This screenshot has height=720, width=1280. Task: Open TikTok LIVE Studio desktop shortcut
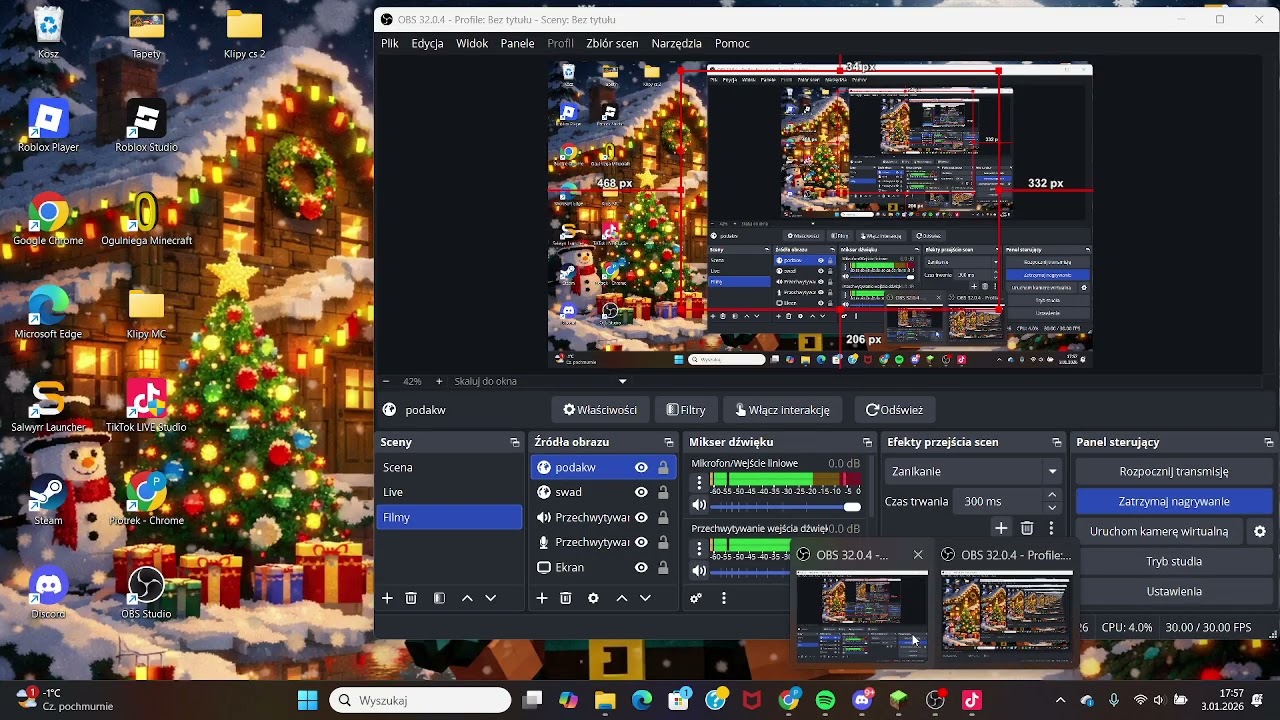146,405
